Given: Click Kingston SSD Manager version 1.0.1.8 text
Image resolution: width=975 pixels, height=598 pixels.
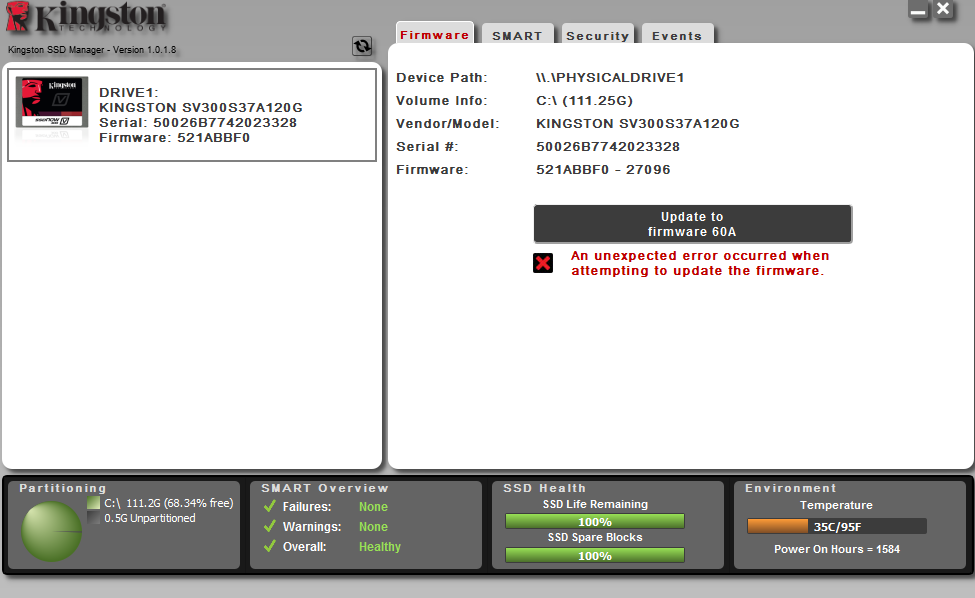Looking at the screenshot, I should pos(92,50).
